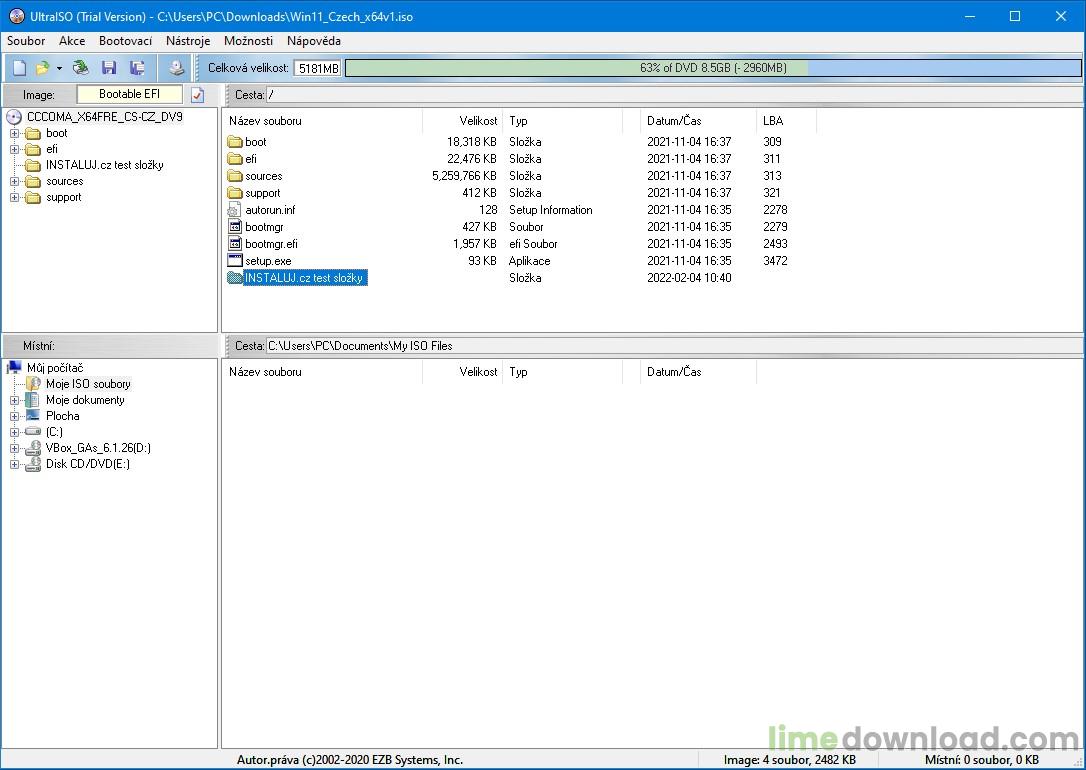Click the Burn CD/DVD image icon
This screenshot has width=1086, height=770.
click(x=176, y=68)
